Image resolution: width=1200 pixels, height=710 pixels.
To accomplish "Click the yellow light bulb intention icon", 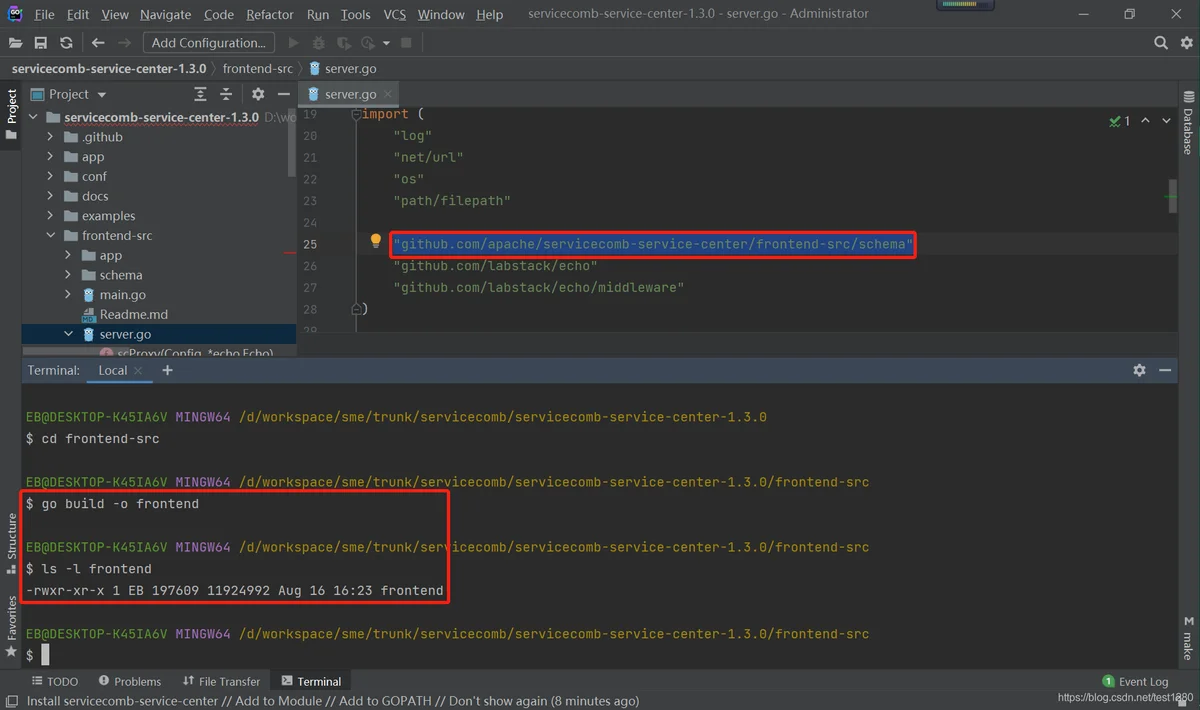I will coord(376,241).
